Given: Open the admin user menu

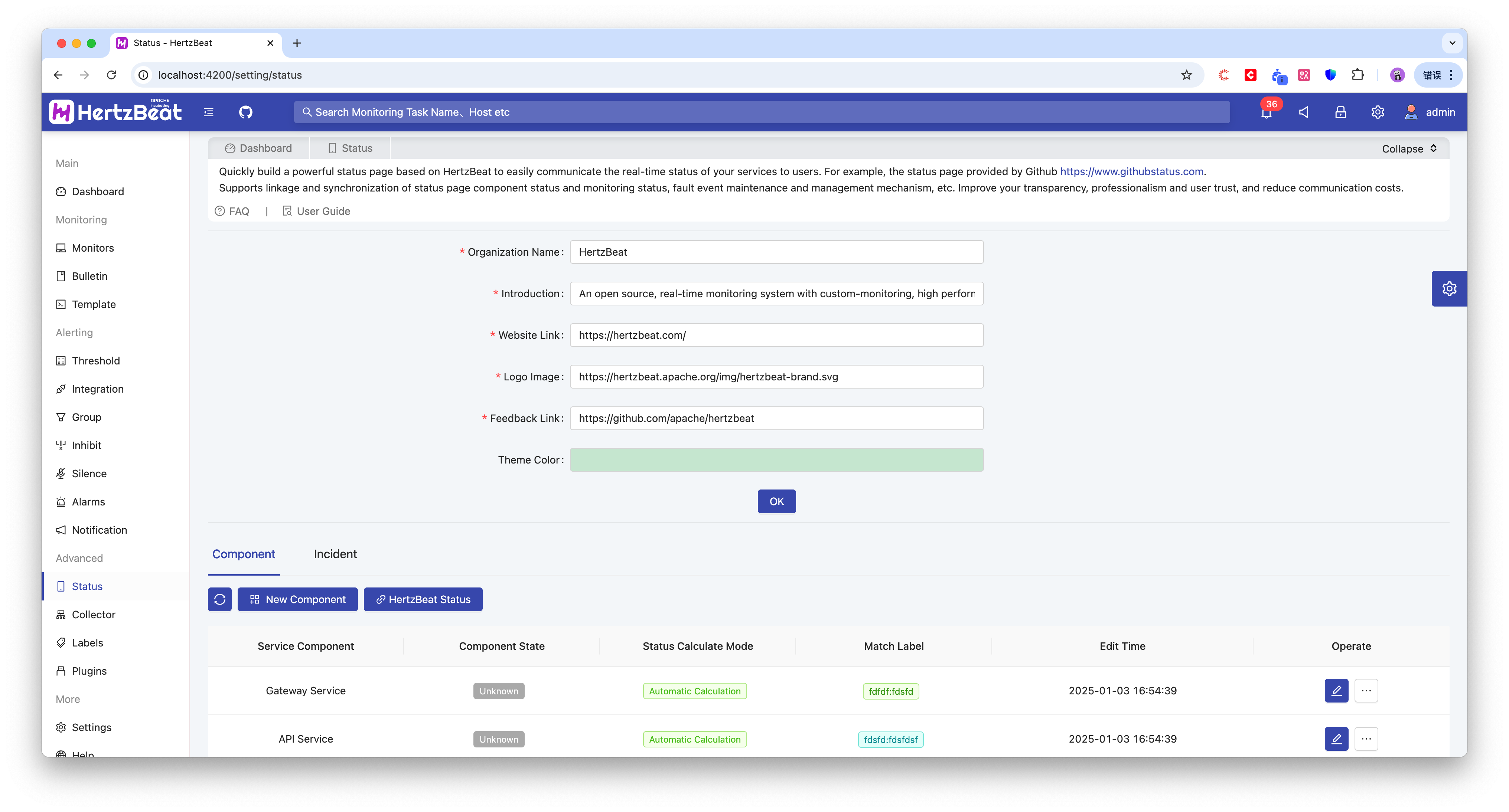Looking at the screenshot, I should 1430,112.
